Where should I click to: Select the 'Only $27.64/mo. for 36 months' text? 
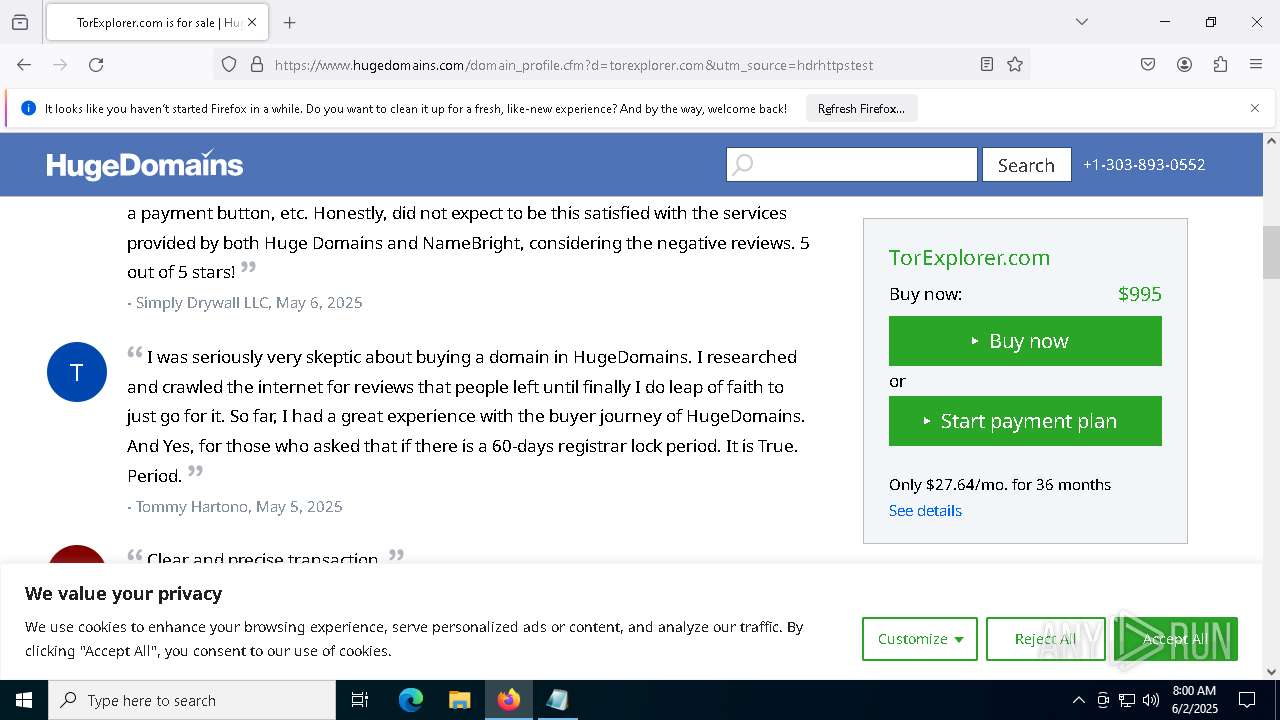[x=1000, y=485]
